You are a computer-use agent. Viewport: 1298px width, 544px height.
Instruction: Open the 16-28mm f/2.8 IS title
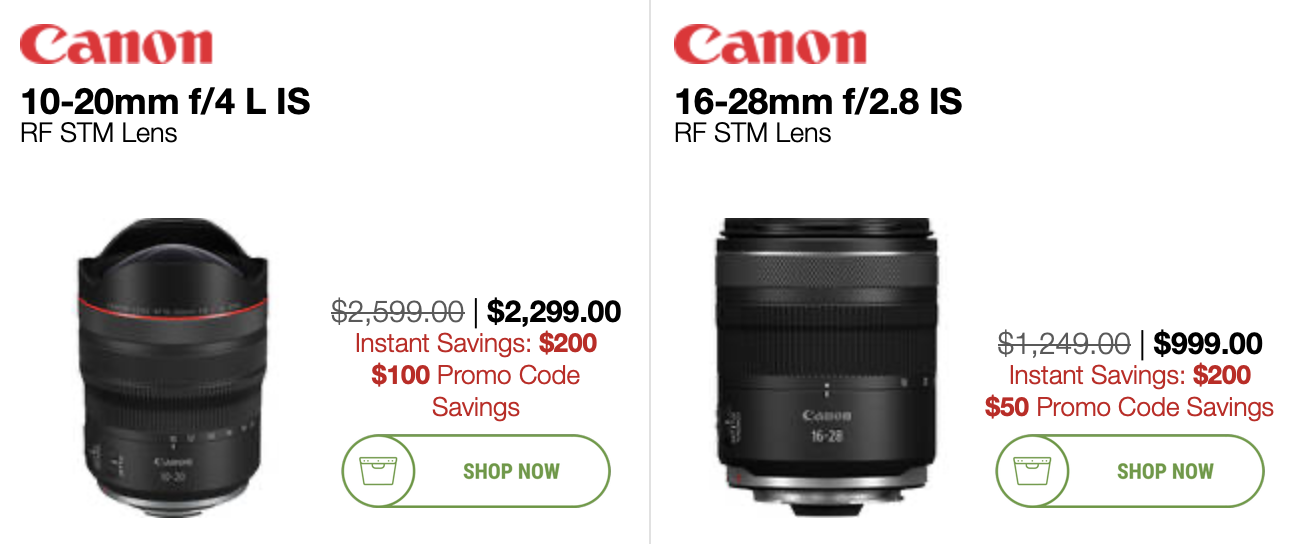pos(818,102)
